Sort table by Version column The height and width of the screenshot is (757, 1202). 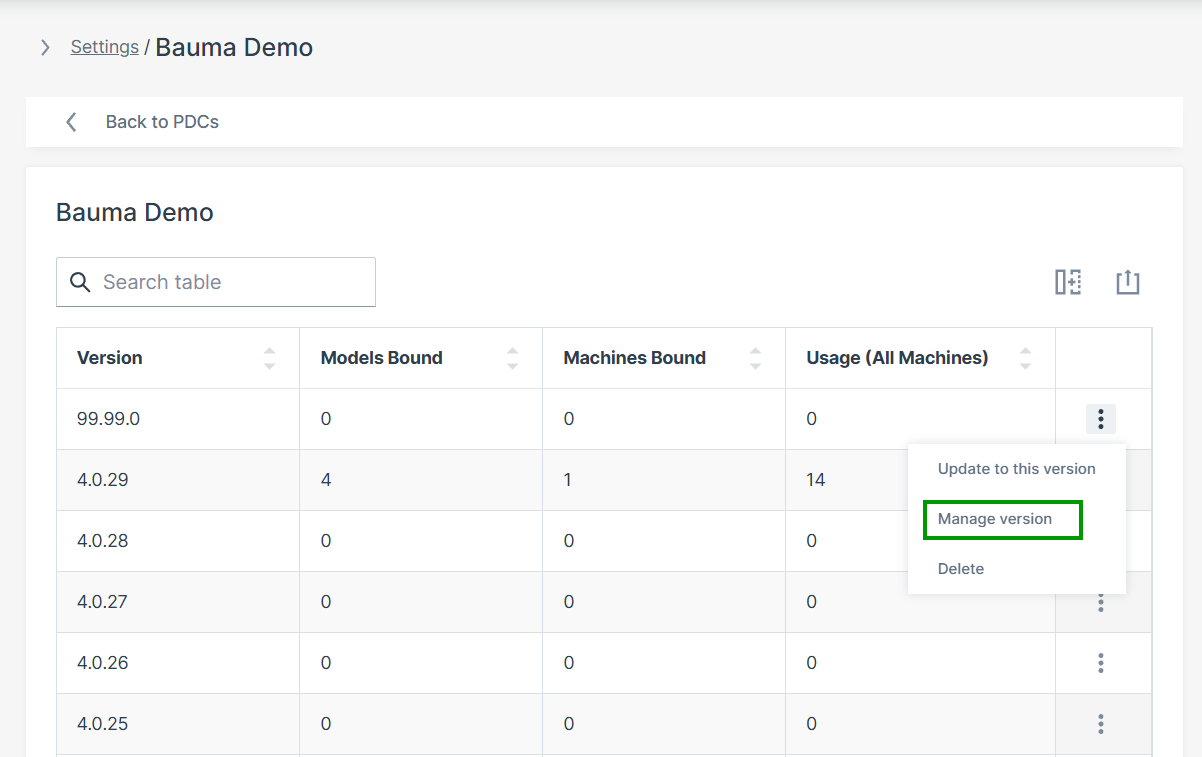[269, 358]
